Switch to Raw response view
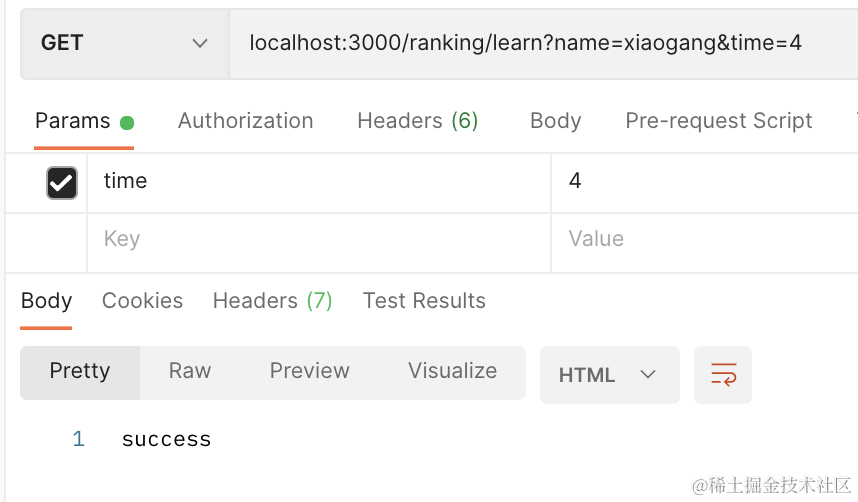The width and height of the screenshot is (858, 502). point(190,371)
